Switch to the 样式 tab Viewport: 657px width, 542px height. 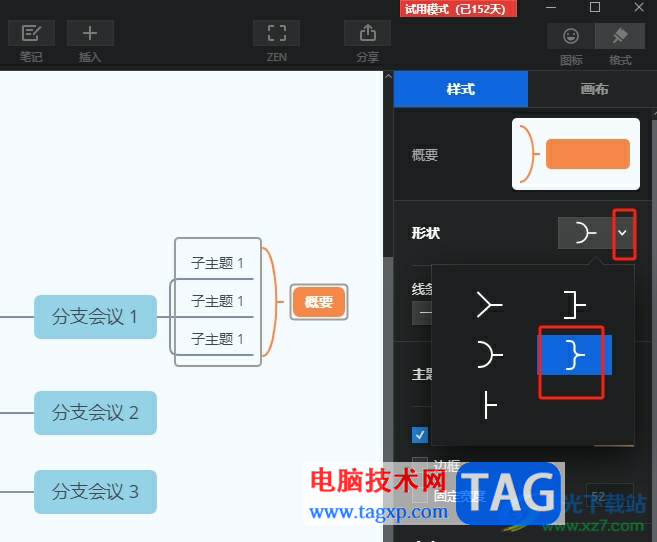point(460,89)
